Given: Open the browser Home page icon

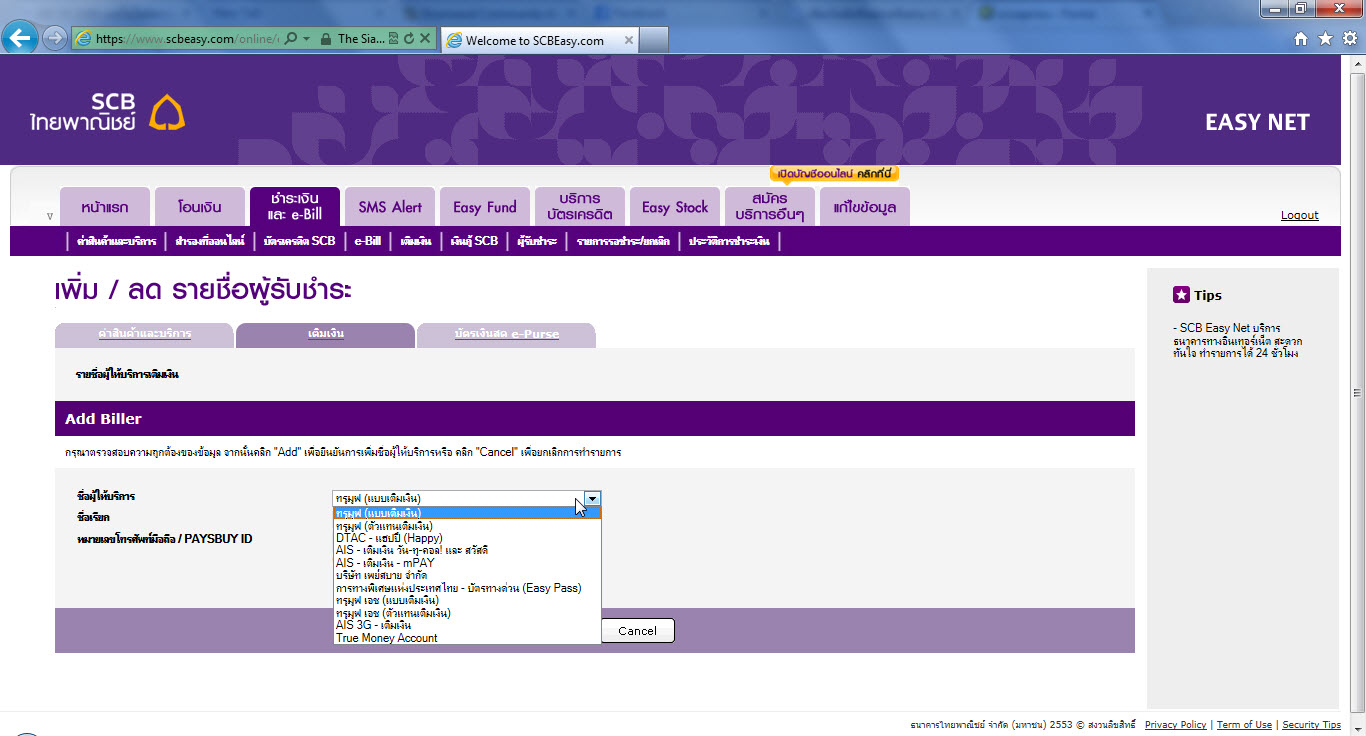Looking at the screenshot, I should point(1301,39).
